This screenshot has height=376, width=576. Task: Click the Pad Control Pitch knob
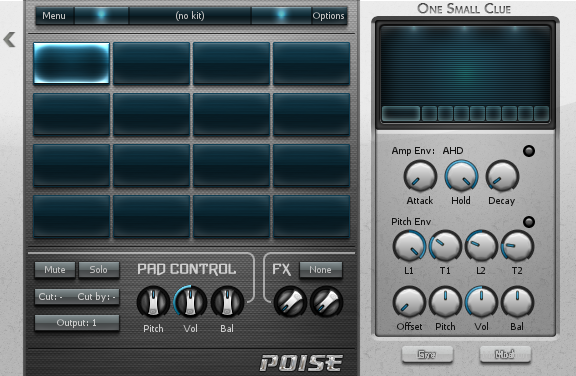[x=153, y=302]
